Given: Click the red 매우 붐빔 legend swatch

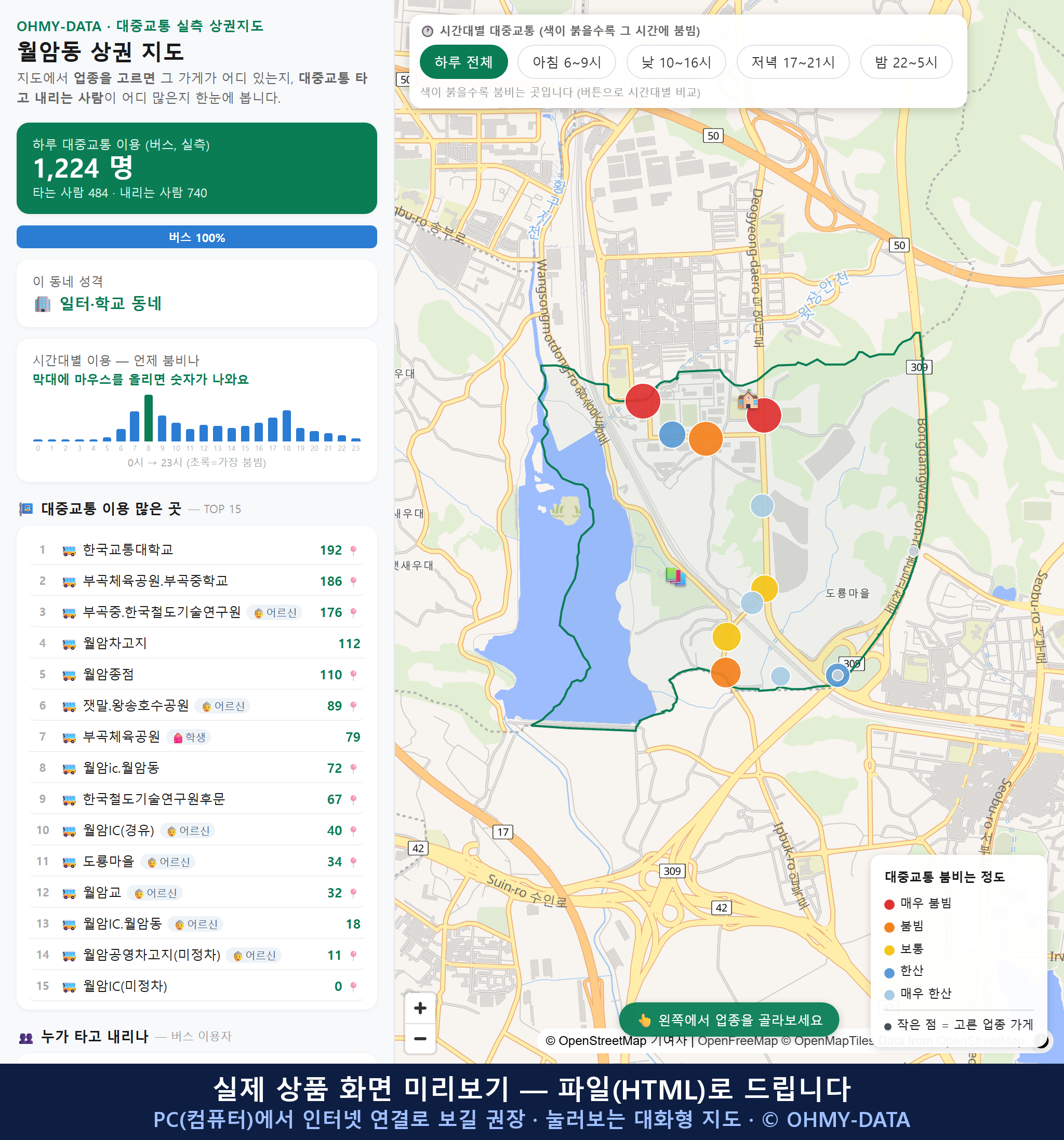Looking at the screenshot, I should coord(889,904).
